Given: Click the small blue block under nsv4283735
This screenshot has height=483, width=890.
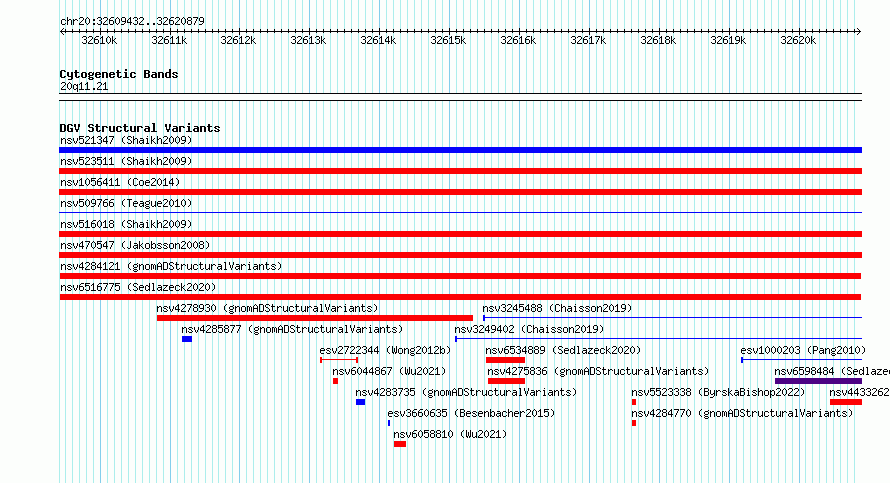Looking at the screenshot, I should click(x=360, y=402).
